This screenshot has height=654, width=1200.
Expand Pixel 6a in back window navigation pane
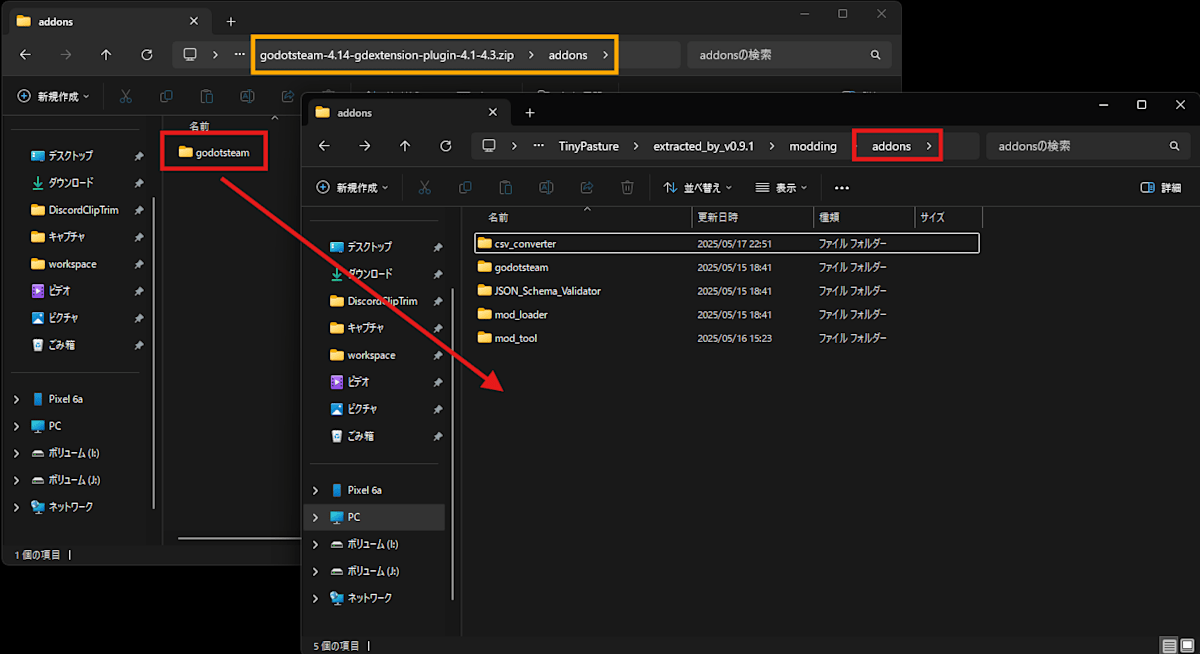pos(16,399)
